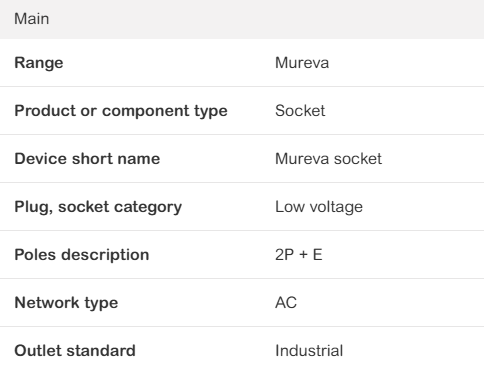Click the Range table row

(x=242, y=63)
